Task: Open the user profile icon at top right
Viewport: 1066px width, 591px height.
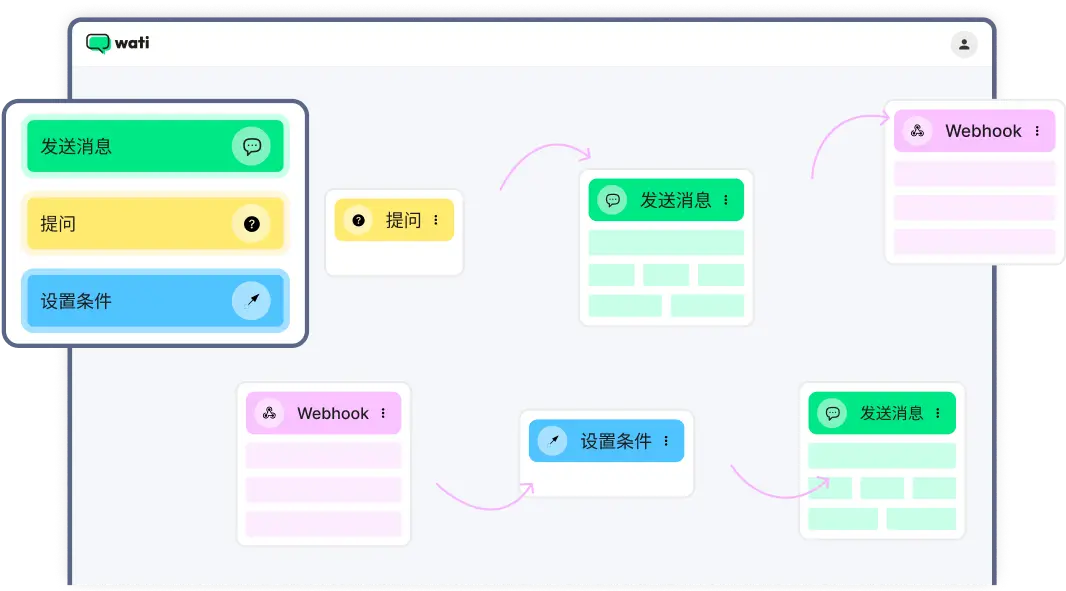Action: coord(963,44)
